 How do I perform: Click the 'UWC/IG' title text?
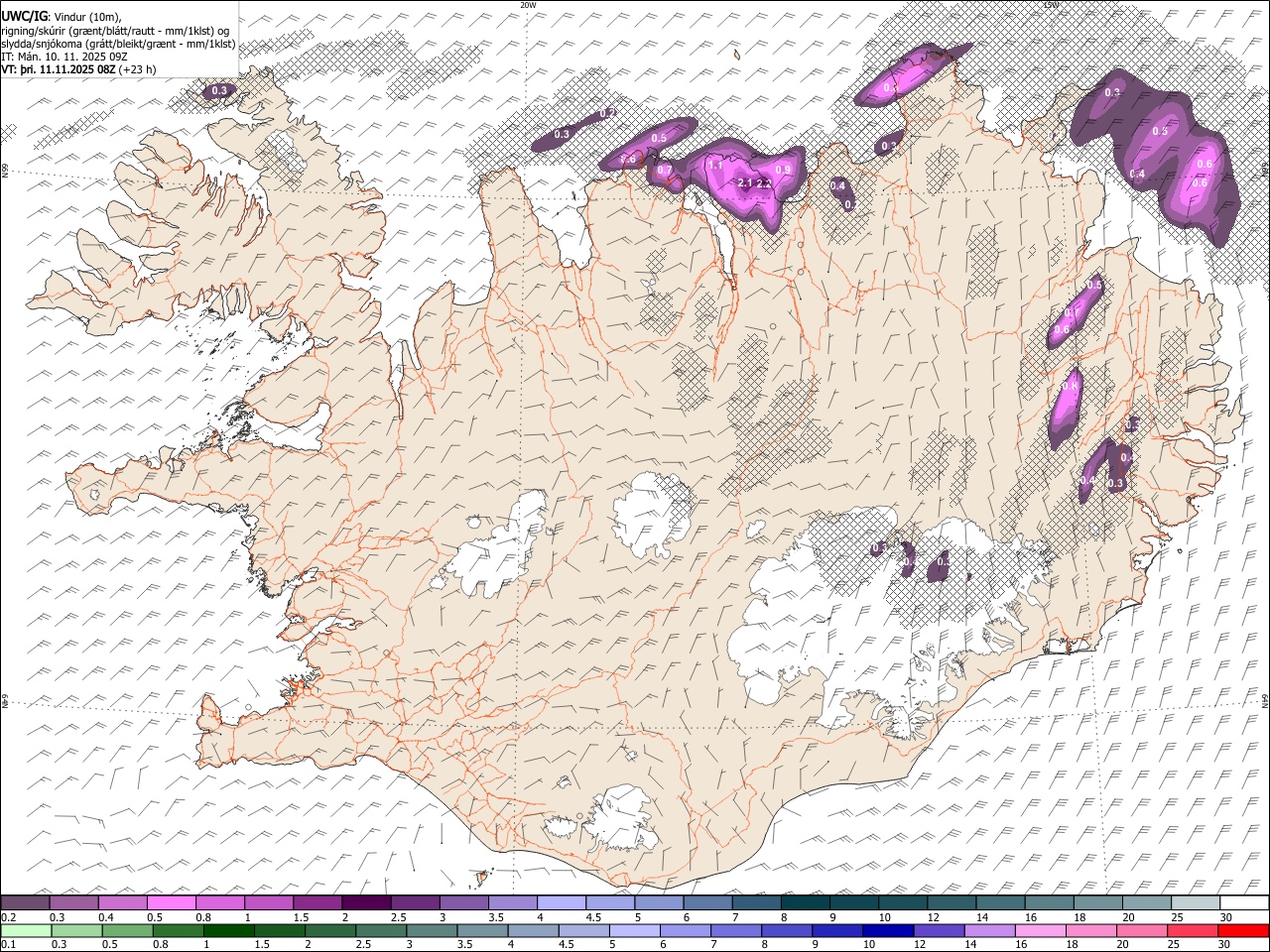(24, 15)
